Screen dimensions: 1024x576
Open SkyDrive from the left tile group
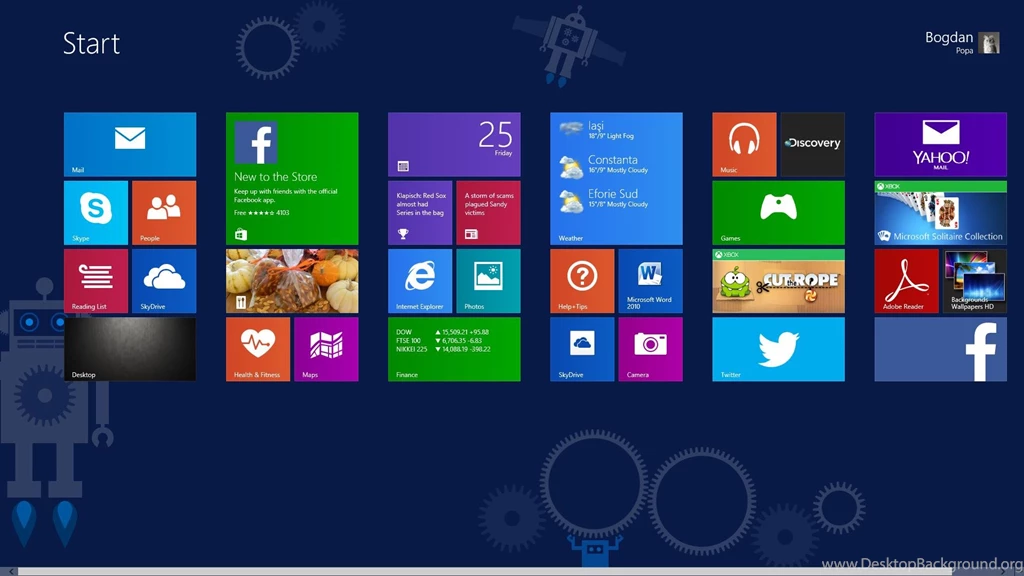[x=163, y=280]
